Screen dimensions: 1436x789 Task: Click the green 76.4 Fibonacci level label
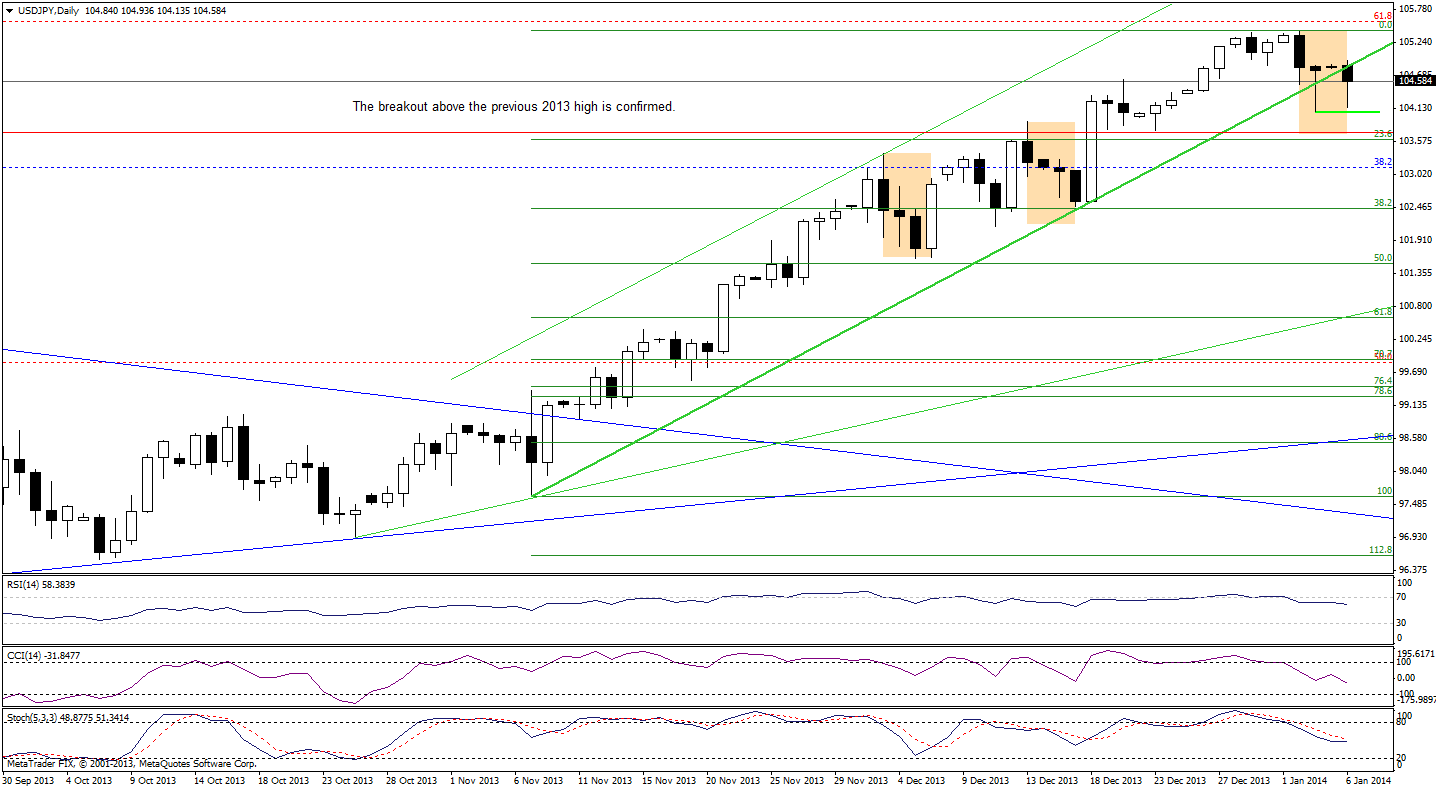tap(1383, 380)
